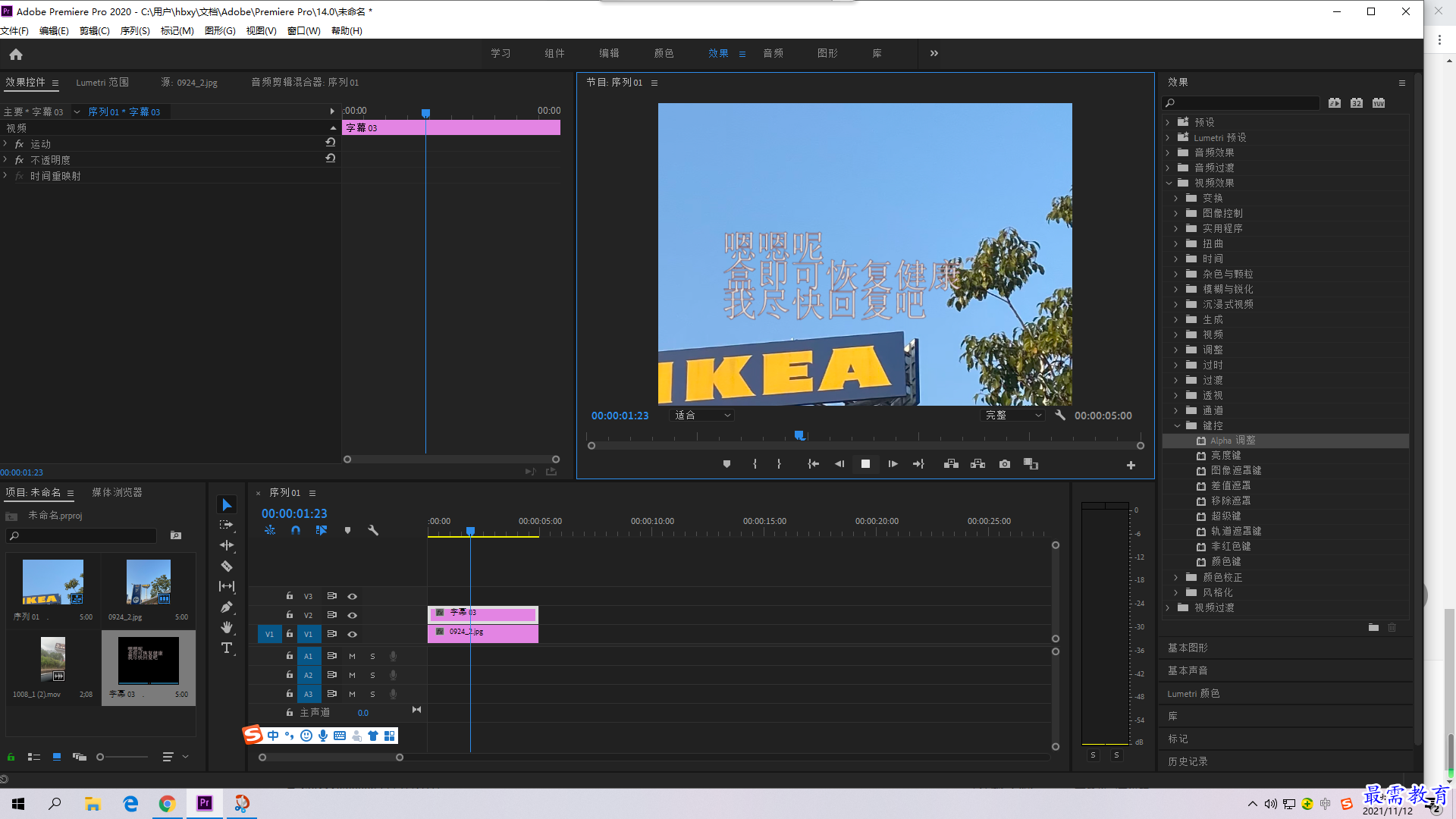
Task: Reset Opacity effect parameters
Action: (x=331, y=158)
